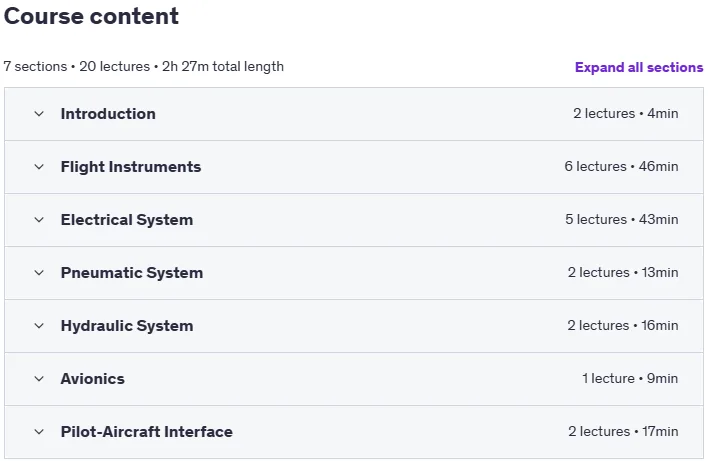Image resolution: width=708 pixels, height=461 pixels.
Task: Click the 1 lecture • 9min label
Action: pos(630,378)
